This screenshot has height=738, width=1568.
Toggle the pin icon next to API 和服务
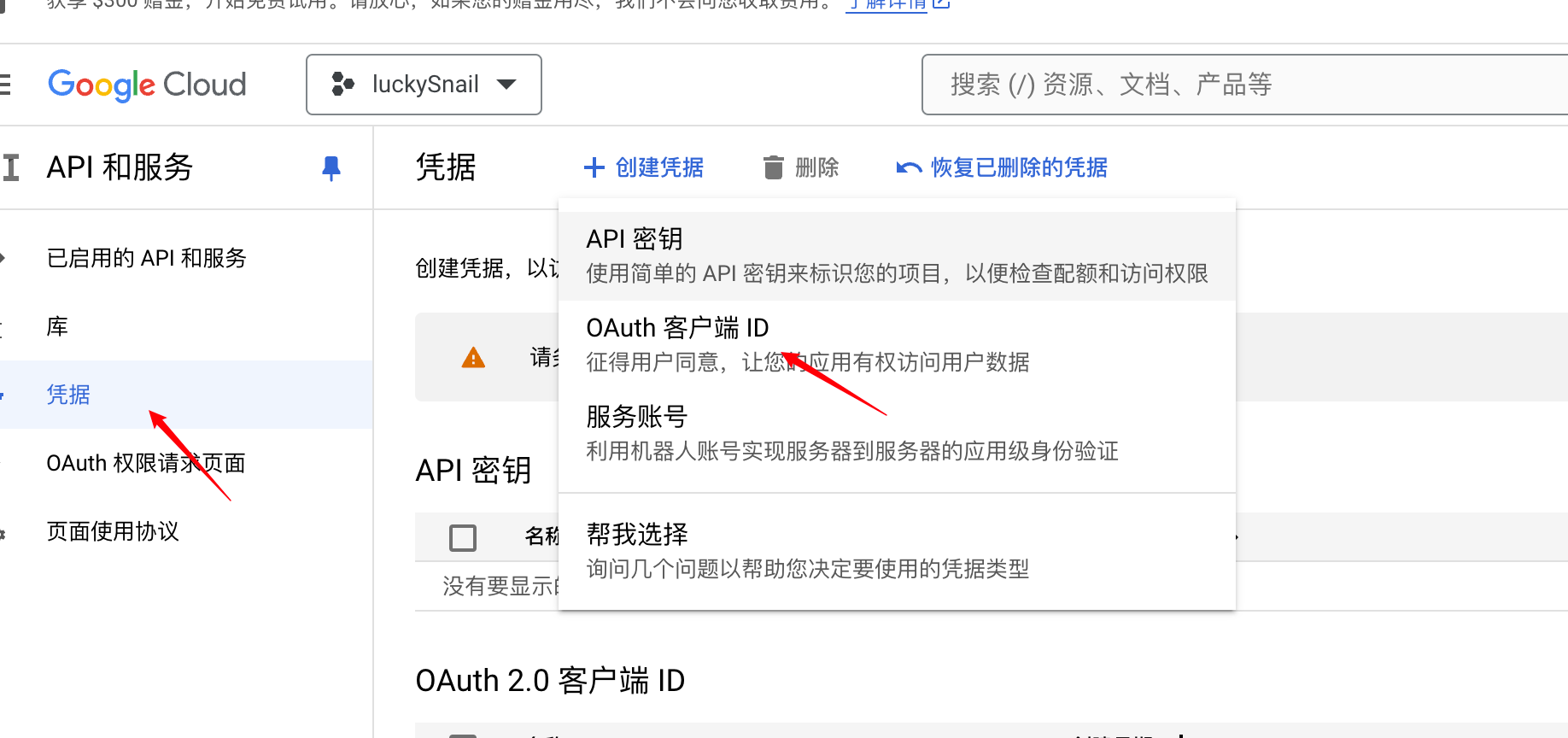pos(331,168)
